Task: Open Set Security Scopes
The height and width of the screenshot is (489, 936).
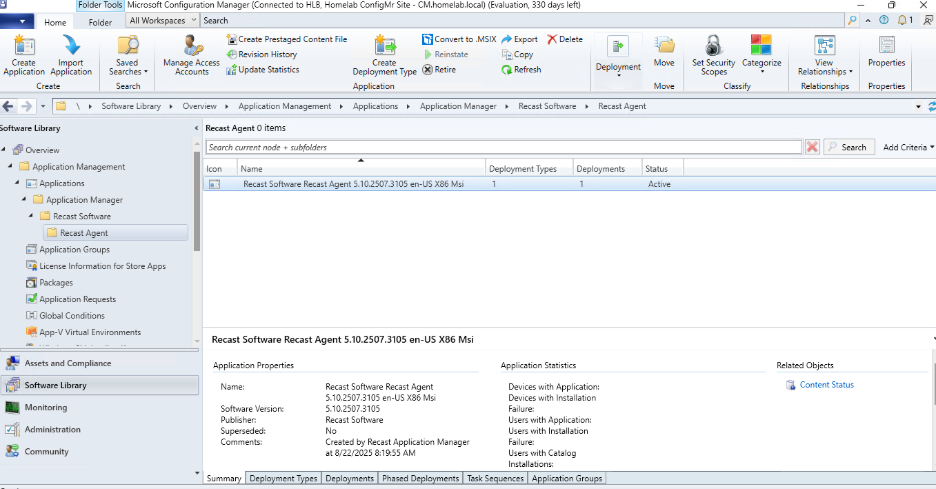Action: [713, 56]
